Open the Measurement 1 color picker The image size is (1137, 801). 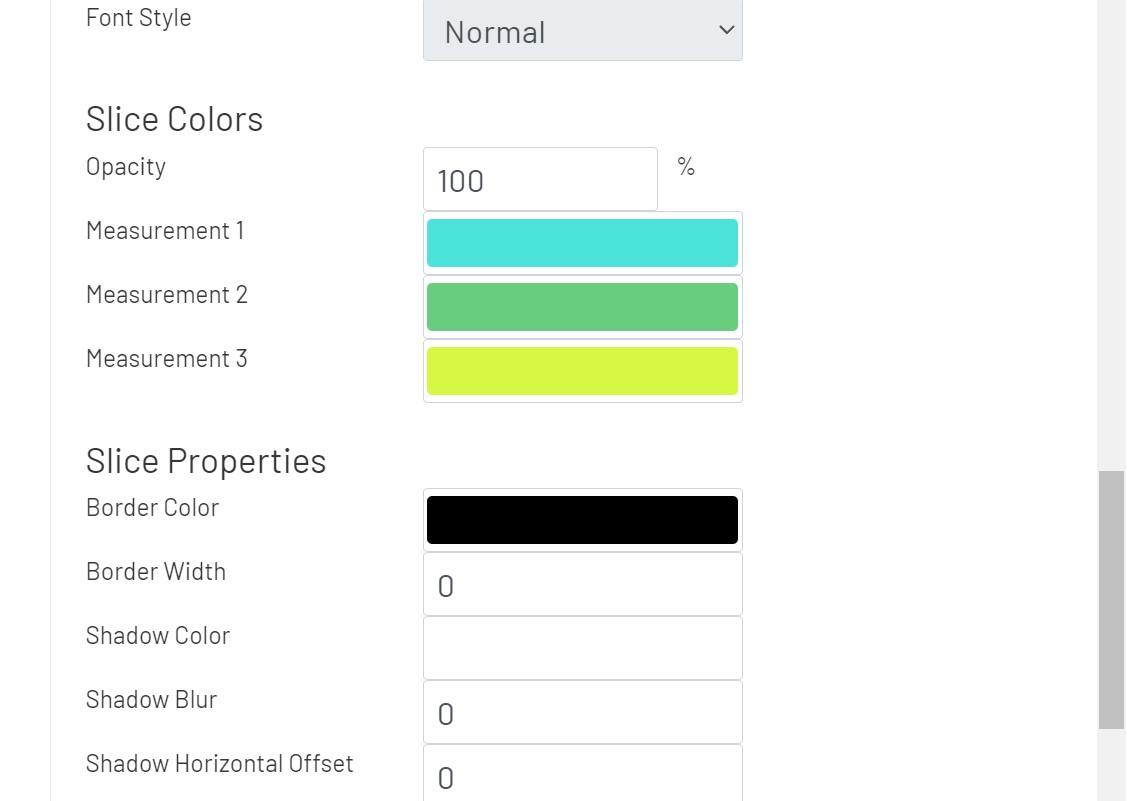click(x=582, y=242)
